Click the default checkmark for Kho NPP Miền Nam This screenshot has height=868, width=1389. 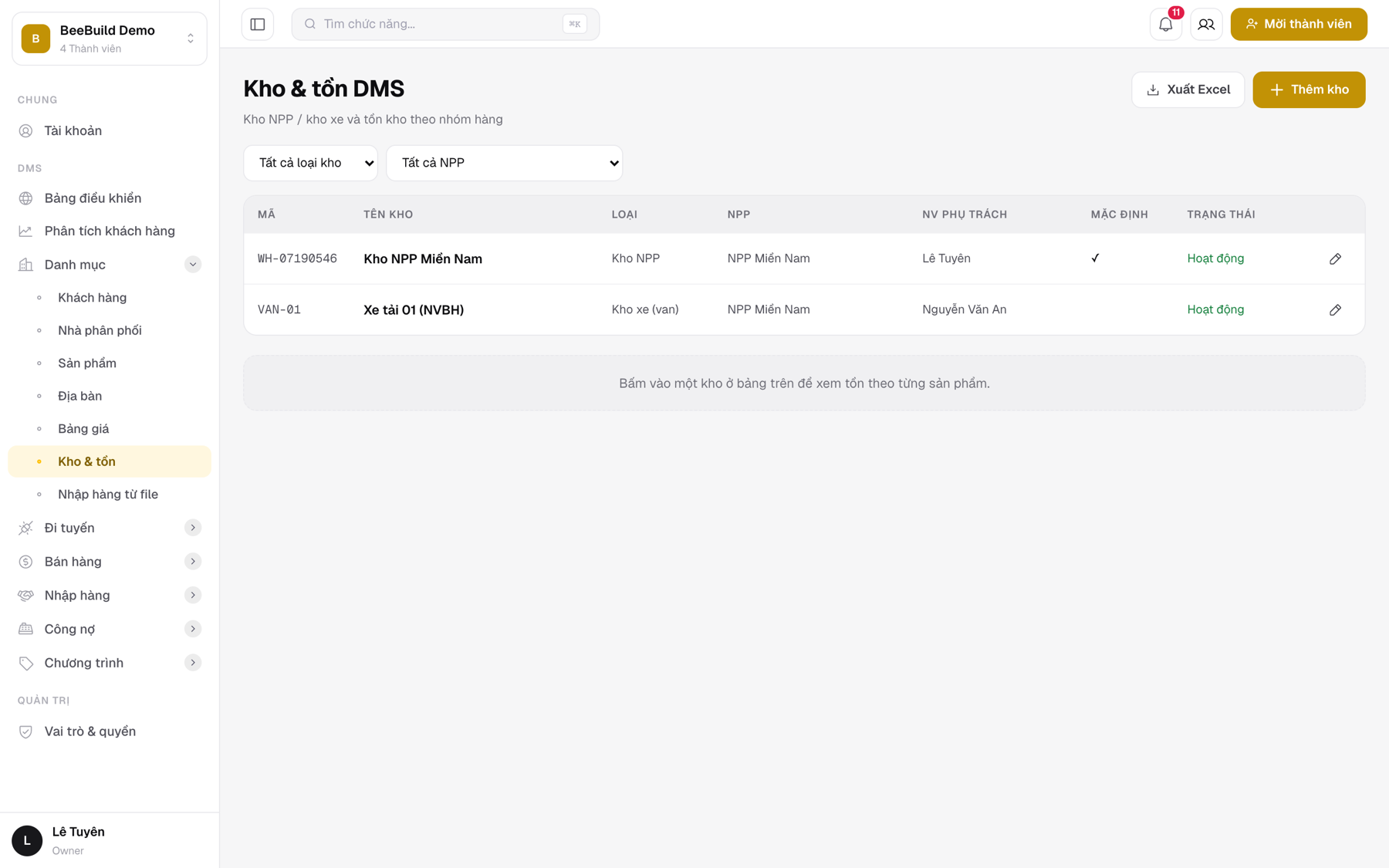1095,258
